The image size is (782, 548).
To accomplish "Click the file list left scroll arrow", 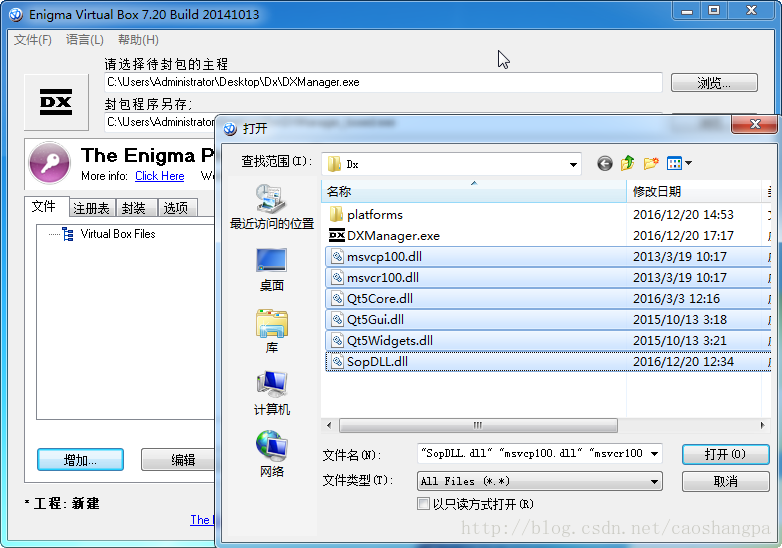I will [329, 425].
